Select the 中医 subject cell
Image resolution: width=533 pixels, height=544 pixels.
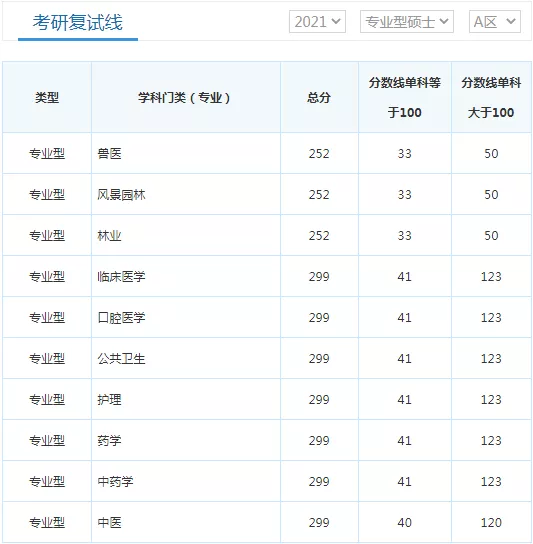[186, 522]
